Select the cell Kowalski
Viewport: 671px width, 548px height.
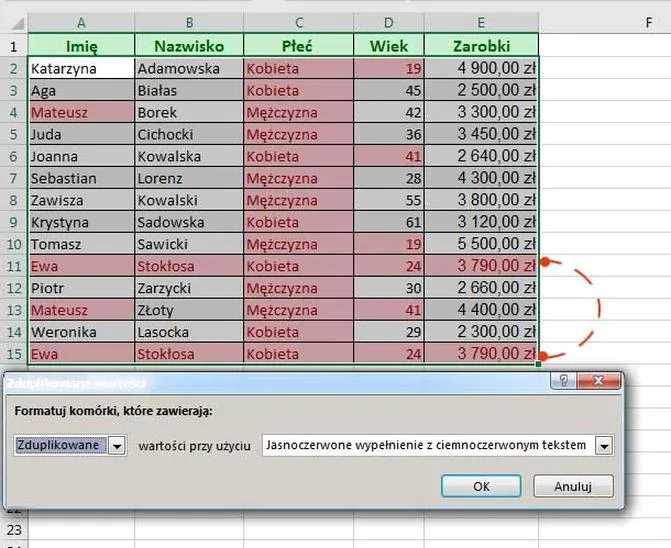tap(189, 200)
